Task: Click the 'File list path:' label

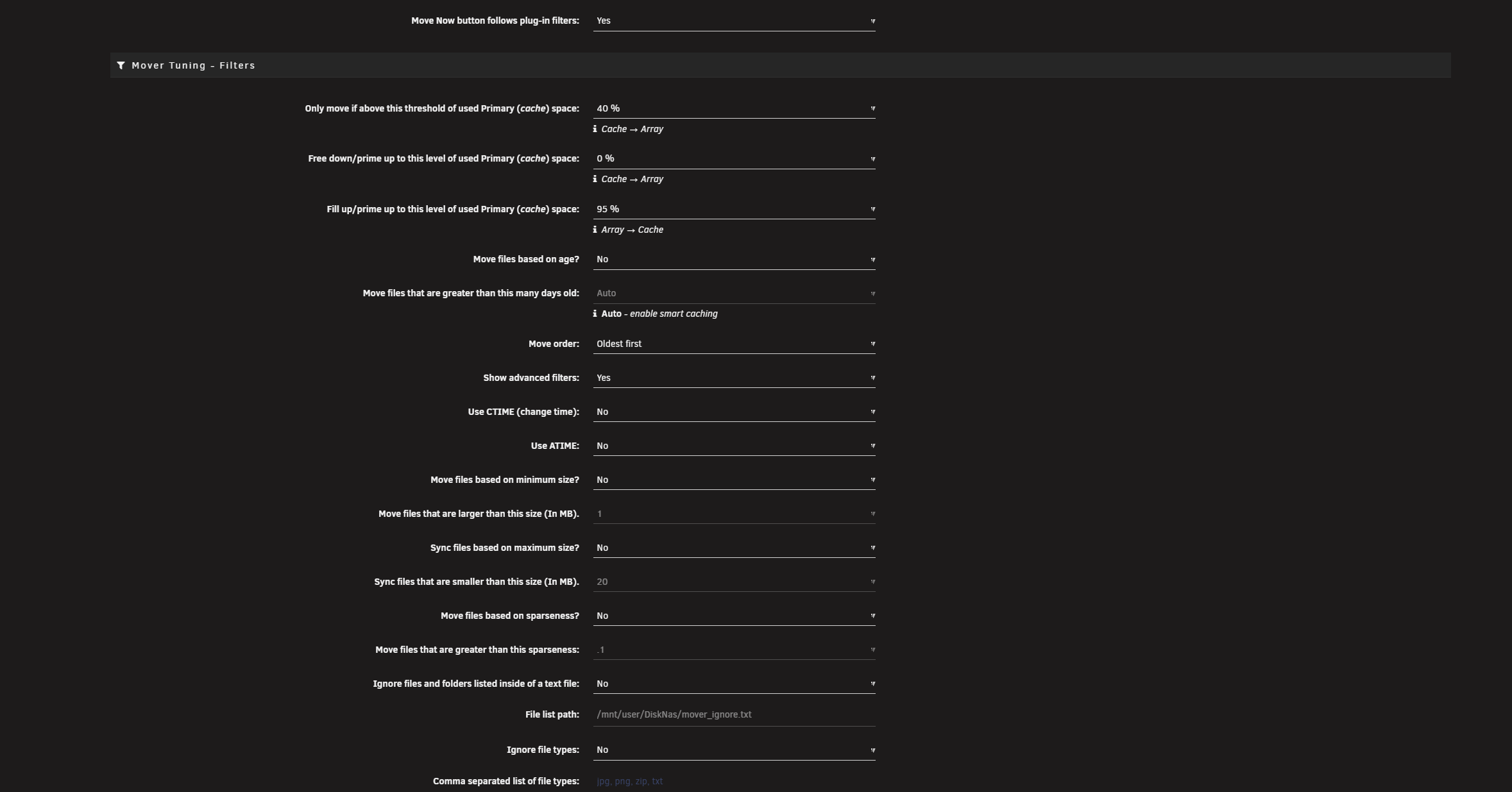Action: pyautogui.click(x=552, y=714)
